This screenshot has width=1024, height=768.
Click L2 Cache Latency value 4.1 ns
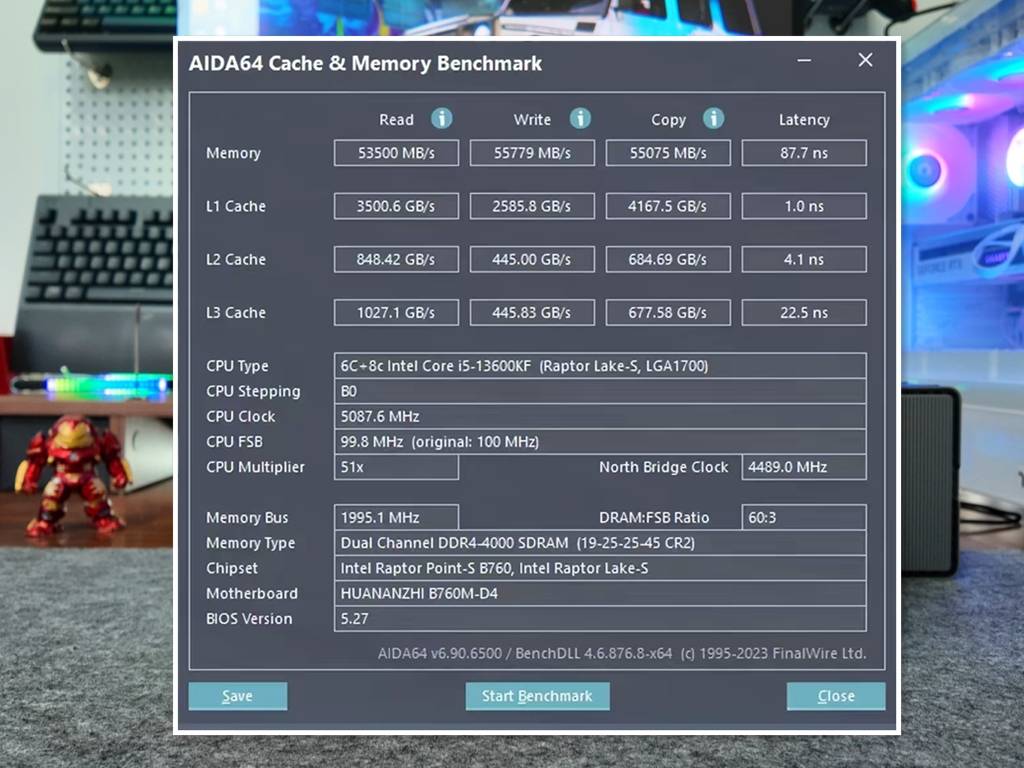pyautogui.click(x=804, y=259)
